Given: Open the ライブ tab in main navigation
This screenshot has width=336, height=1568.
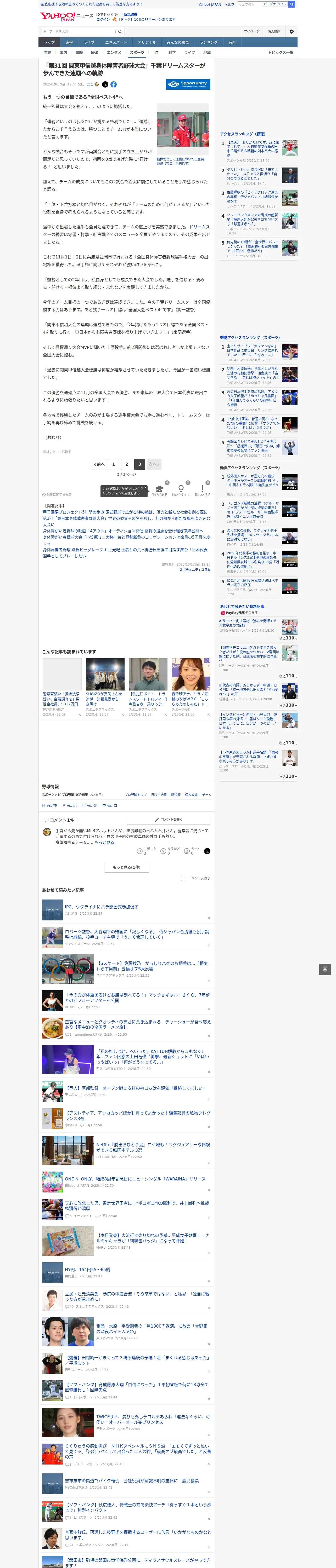Looking at the screenshot, I should pyautogui.click(x=89, y=43).
